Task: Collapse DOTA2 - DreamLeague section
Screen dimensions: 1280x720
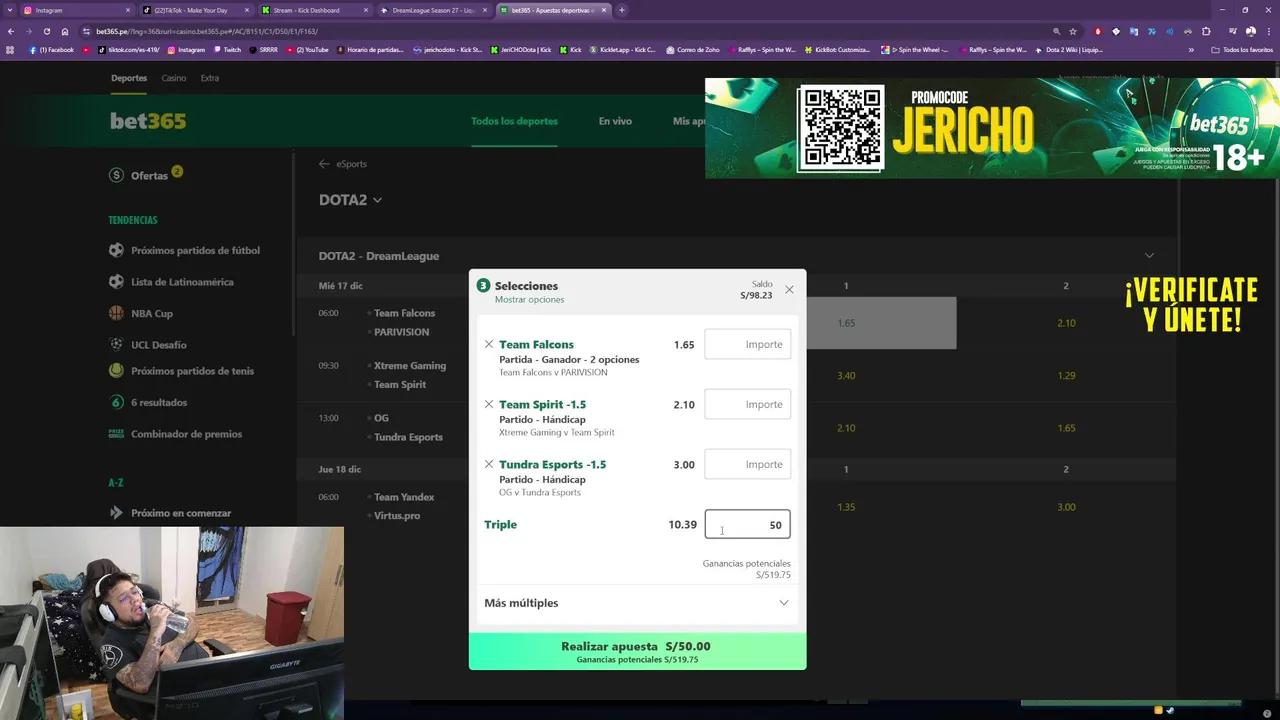Action: [x=1149, y=256]
